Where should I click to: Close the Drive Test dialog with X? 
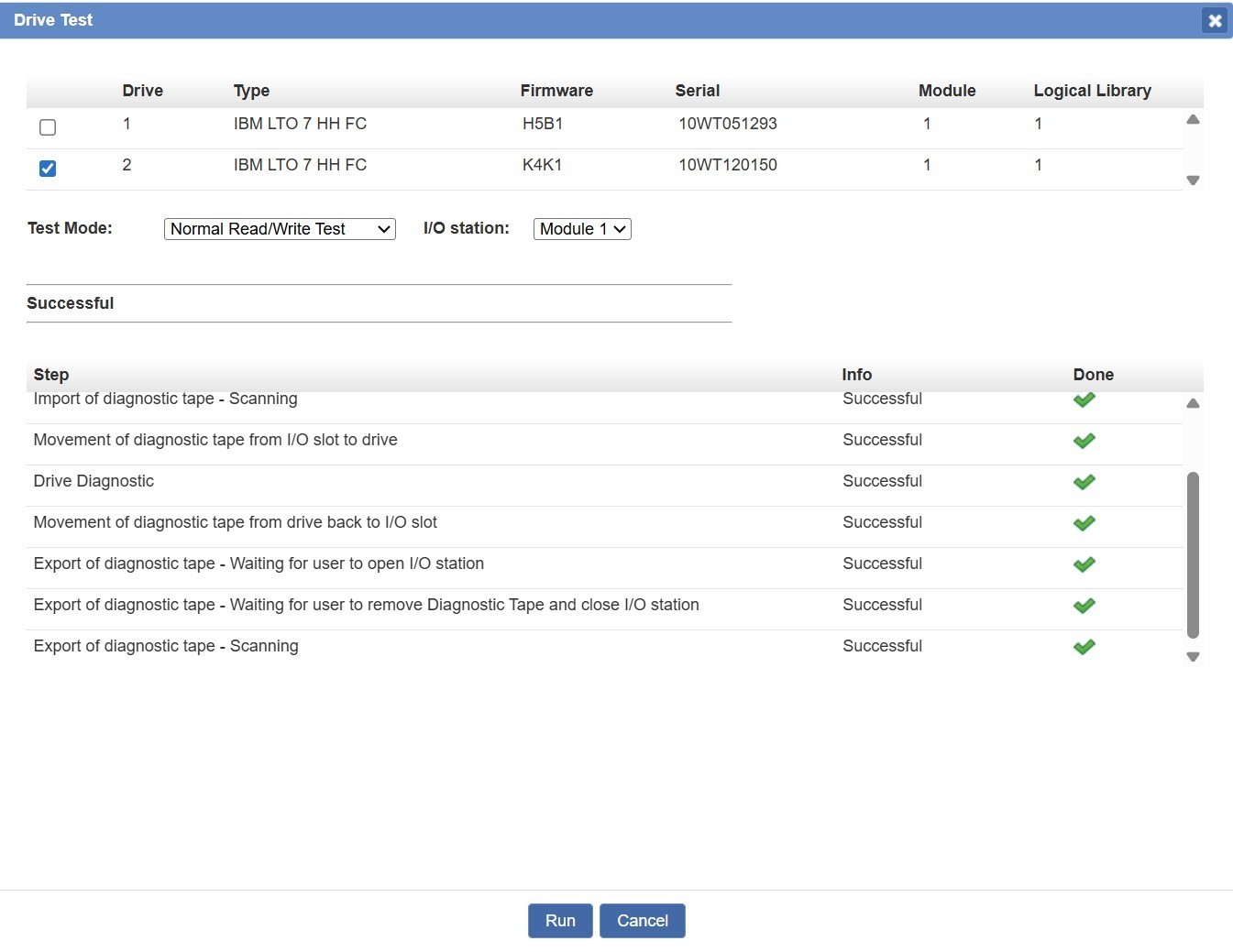(x=1214, y=20)
